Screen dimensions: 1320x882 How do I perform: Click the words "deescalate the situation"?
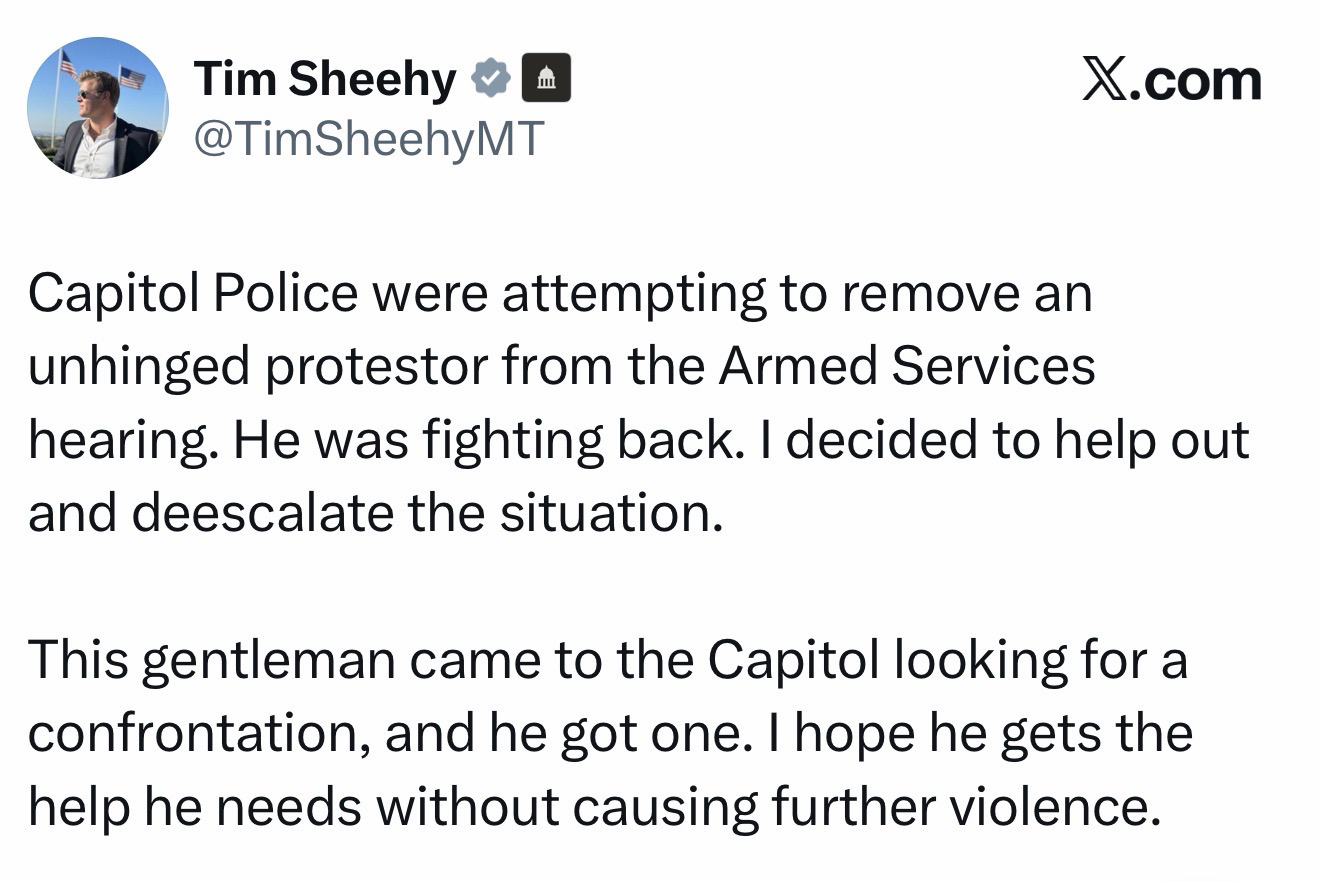click(x=427, y=513)
